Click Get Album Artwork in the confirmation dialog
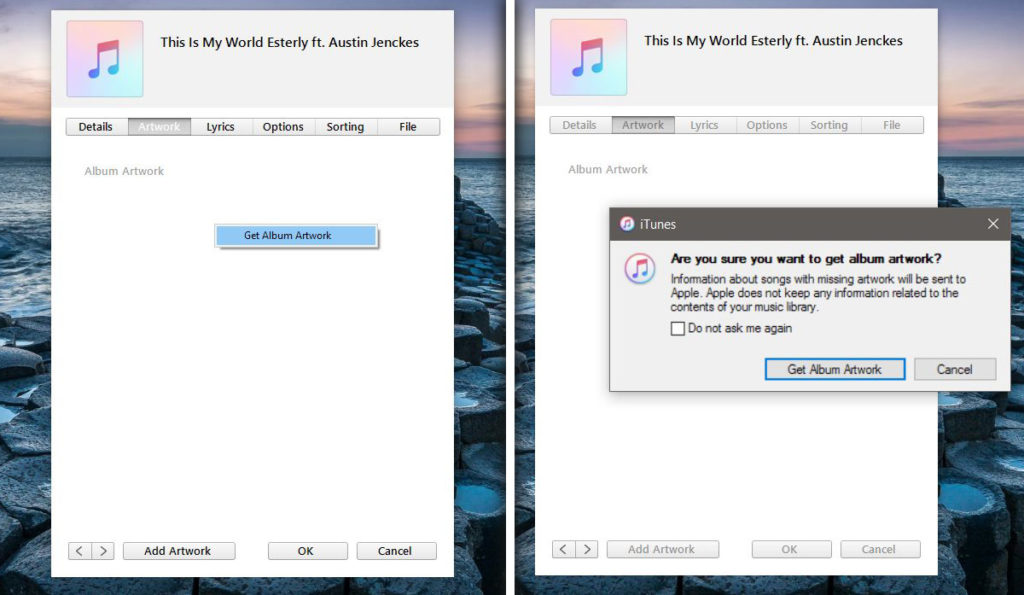 (x=834, y=368)
